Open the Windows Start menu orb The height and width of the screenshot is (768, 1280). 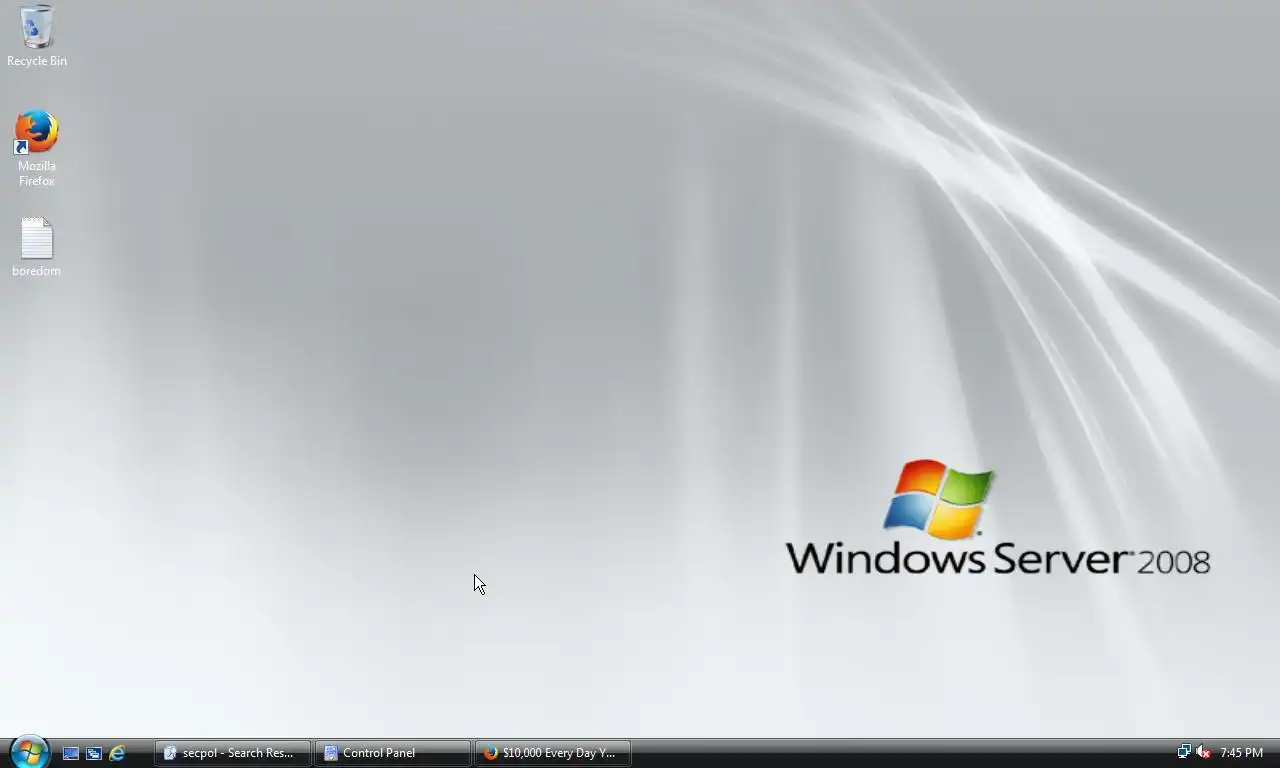29,752
